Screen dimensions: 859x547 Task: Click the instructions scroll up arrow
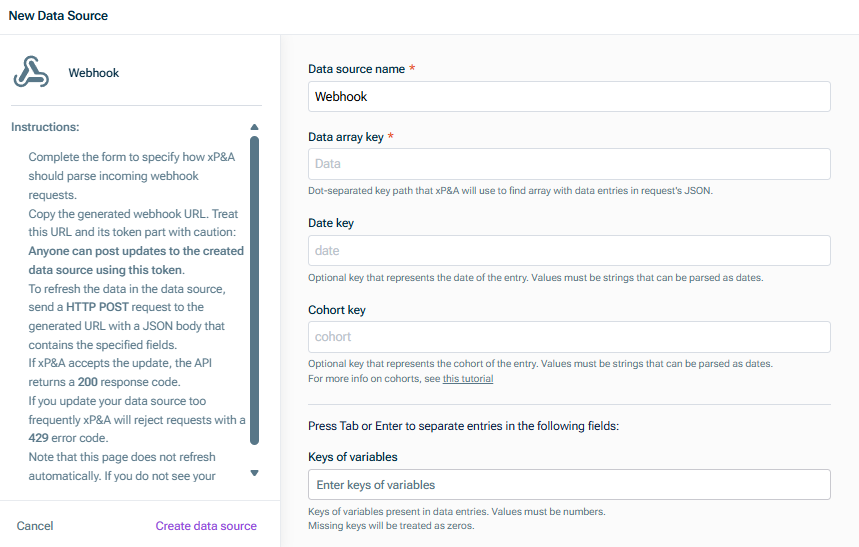[254, 127]
